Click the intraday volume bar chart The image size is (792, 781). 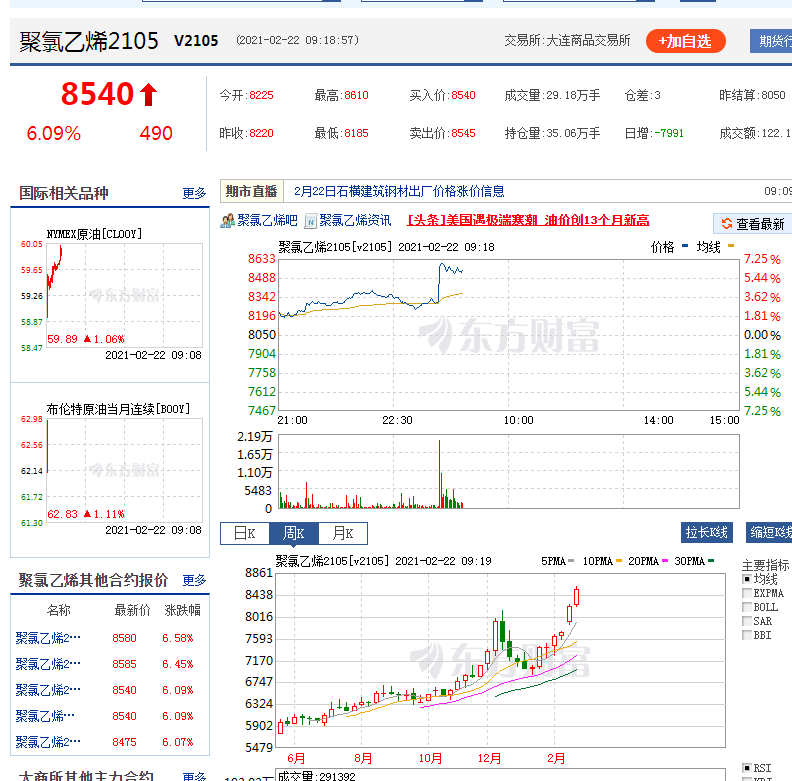click(509, 471)
